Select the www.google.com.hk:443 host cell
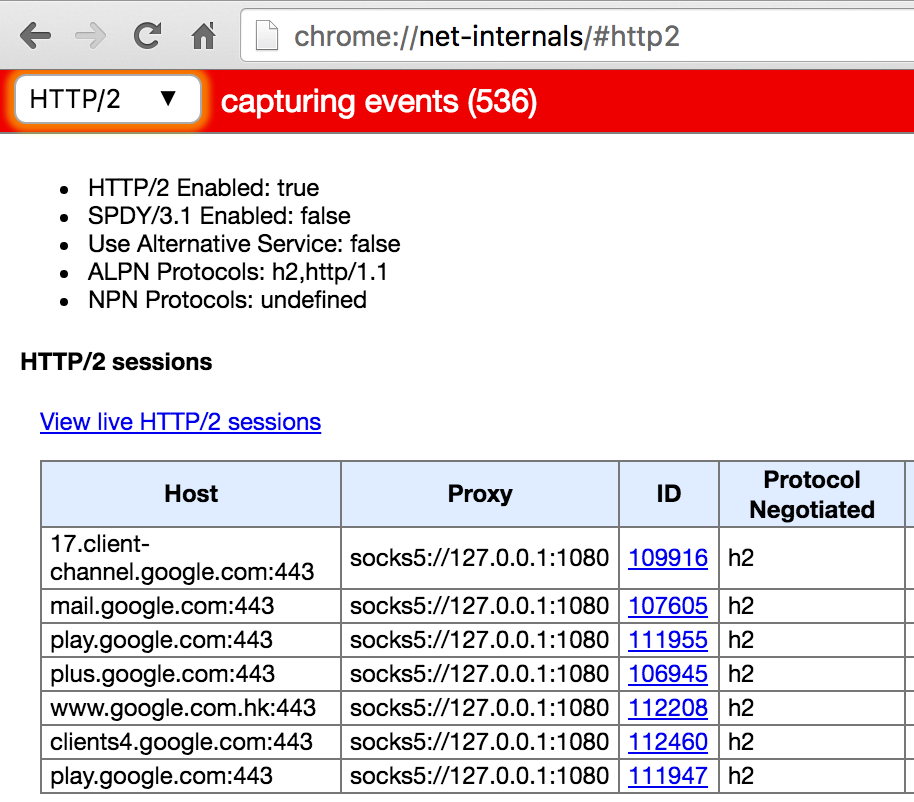This screenshot has width=914, height=802. pos(191,708)
